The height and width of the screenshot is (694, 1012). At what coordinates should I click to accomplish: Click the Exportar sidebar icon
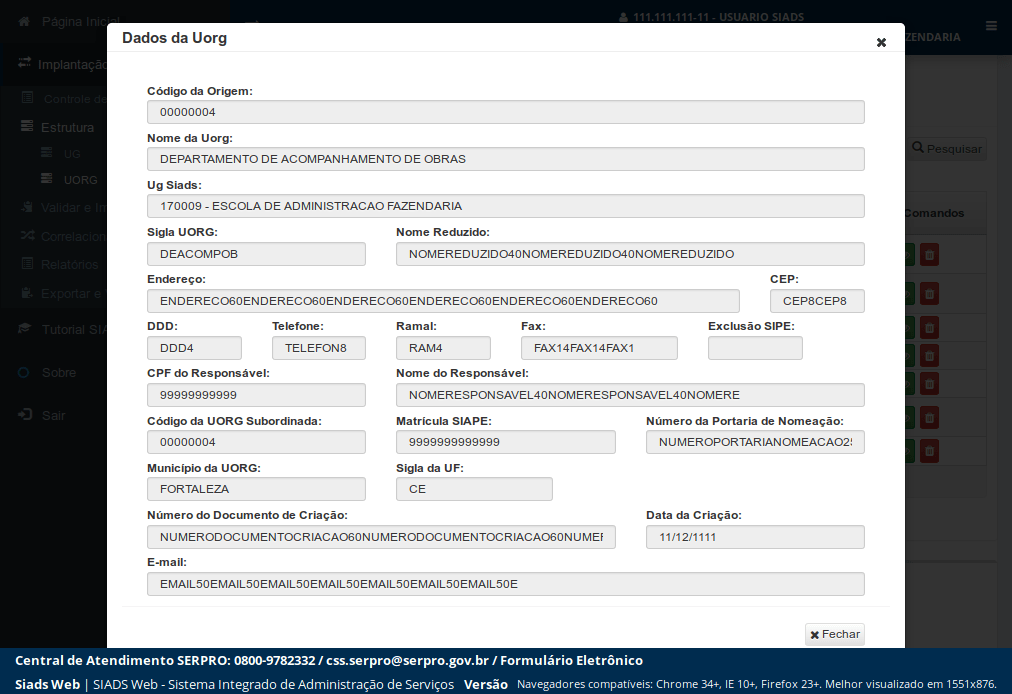[26, 292]
